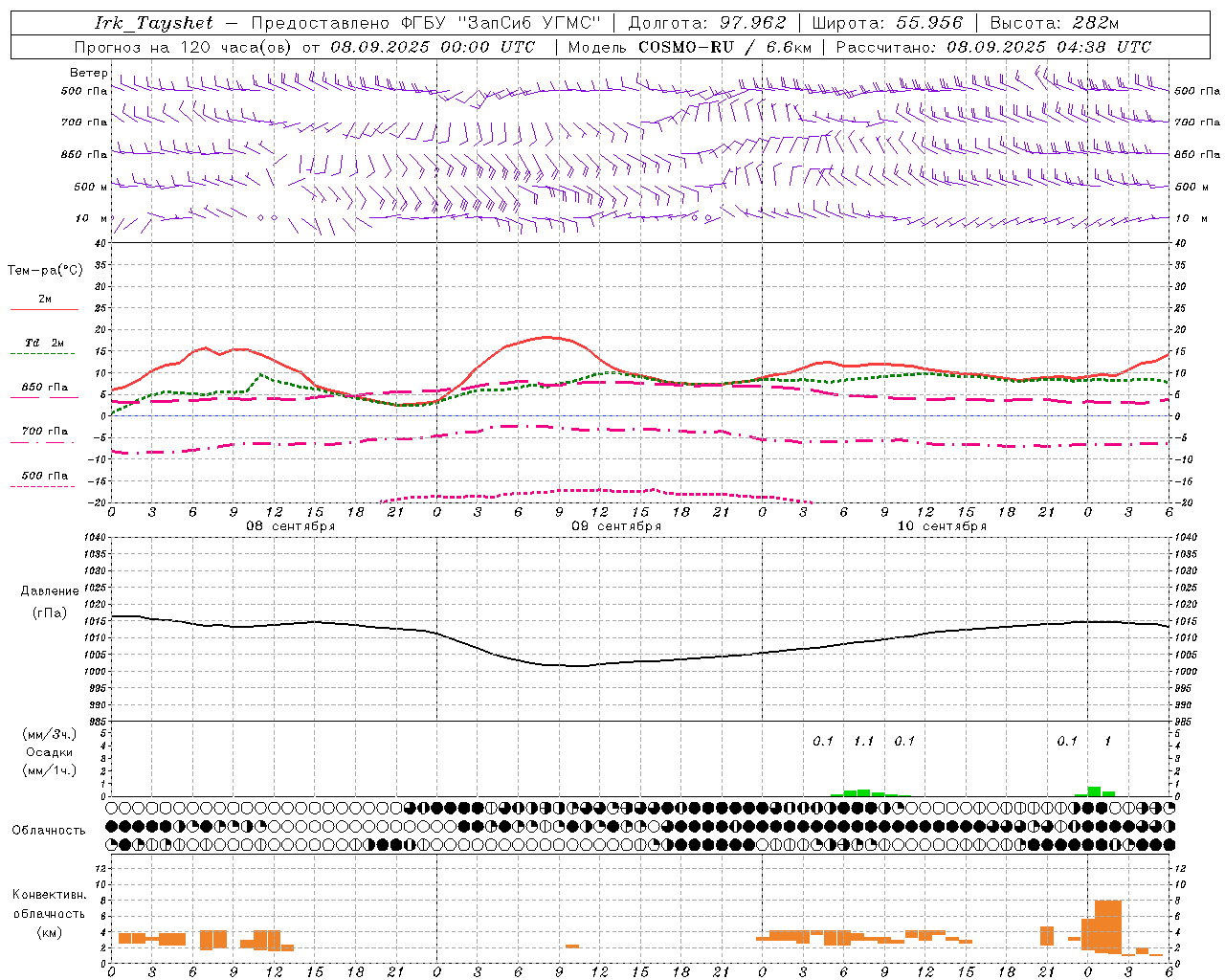Screen dimensions: 1225x980
Task: Click the Тем-ра(°C) panel label
Action: [45, 271]
